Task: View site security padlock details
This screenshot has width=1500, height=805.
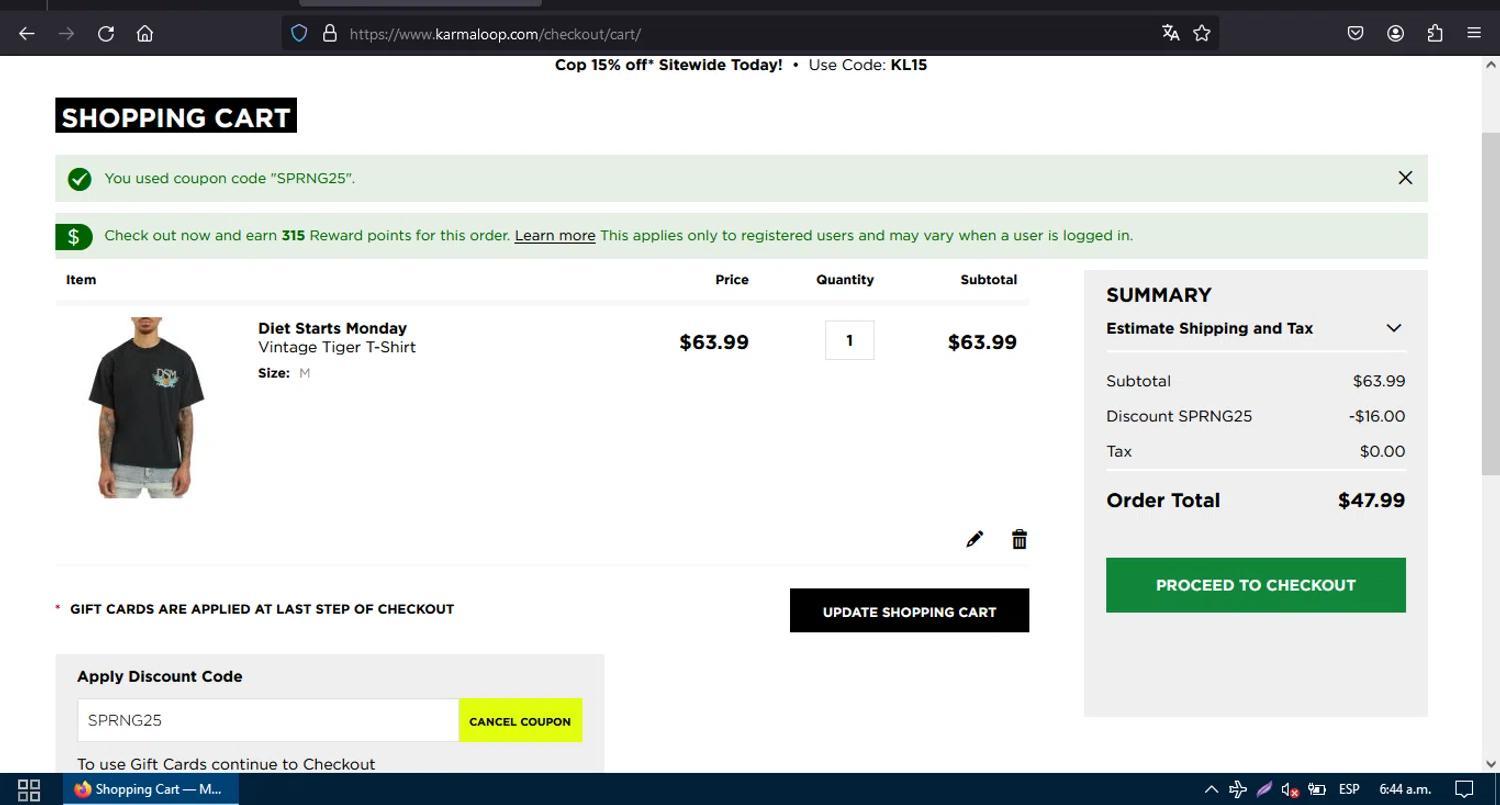Action: [x=329, y=33]
